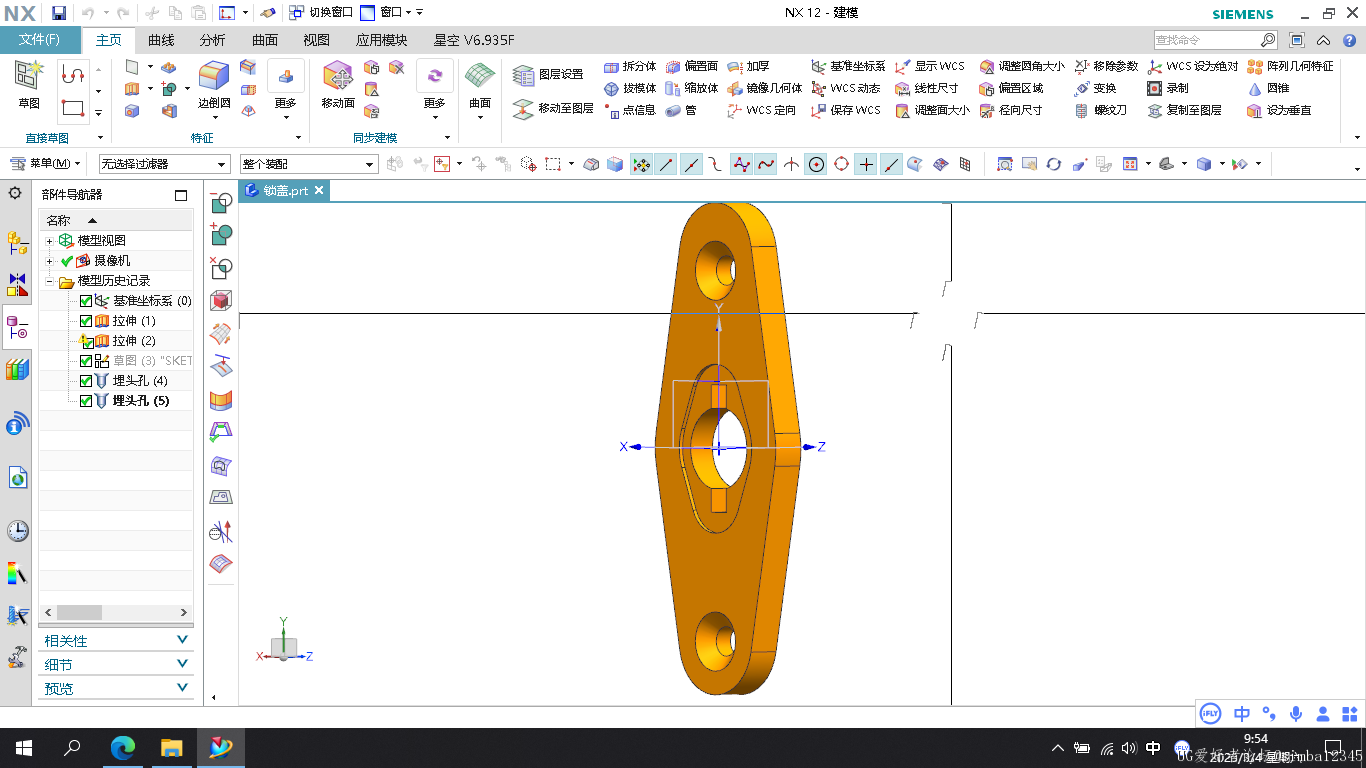Switch to the 应用模块 ribbon tab
Image resolution: width=1366 pixels, height=768 pixels.
tap(381, 40)
